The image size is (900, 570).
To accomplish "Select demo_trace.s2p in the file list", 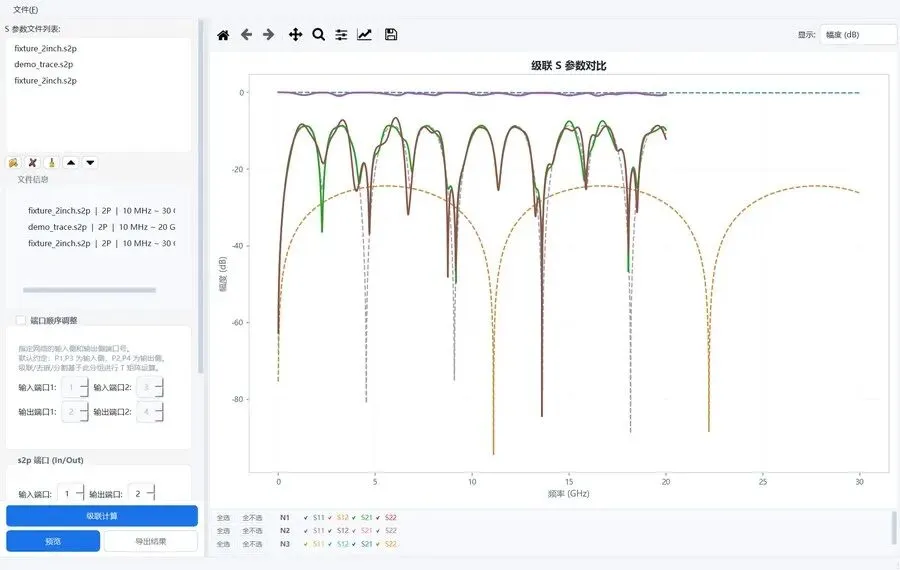I will click(44, 64).
